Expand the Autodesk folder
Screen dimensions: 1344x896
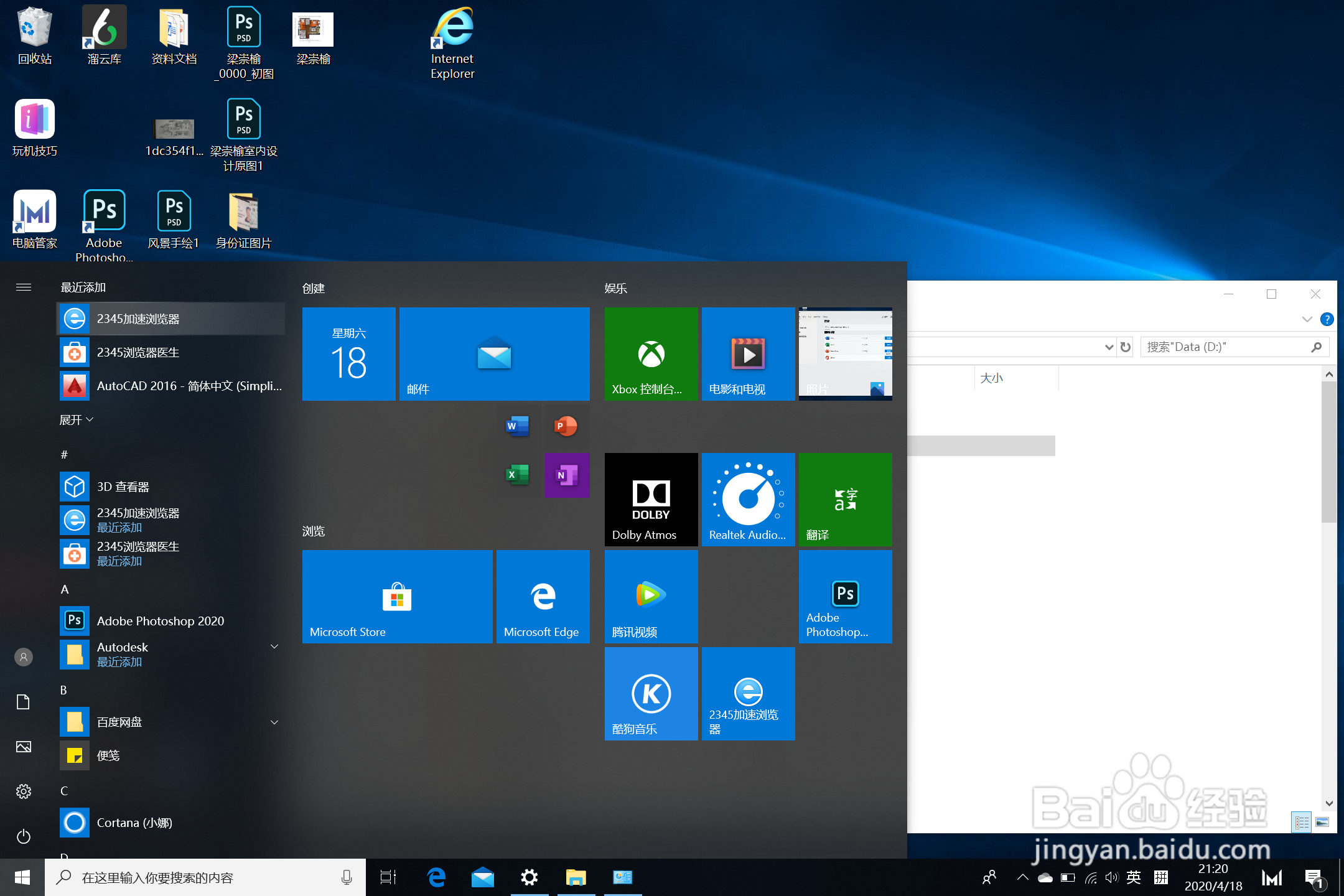coord(171,655)
